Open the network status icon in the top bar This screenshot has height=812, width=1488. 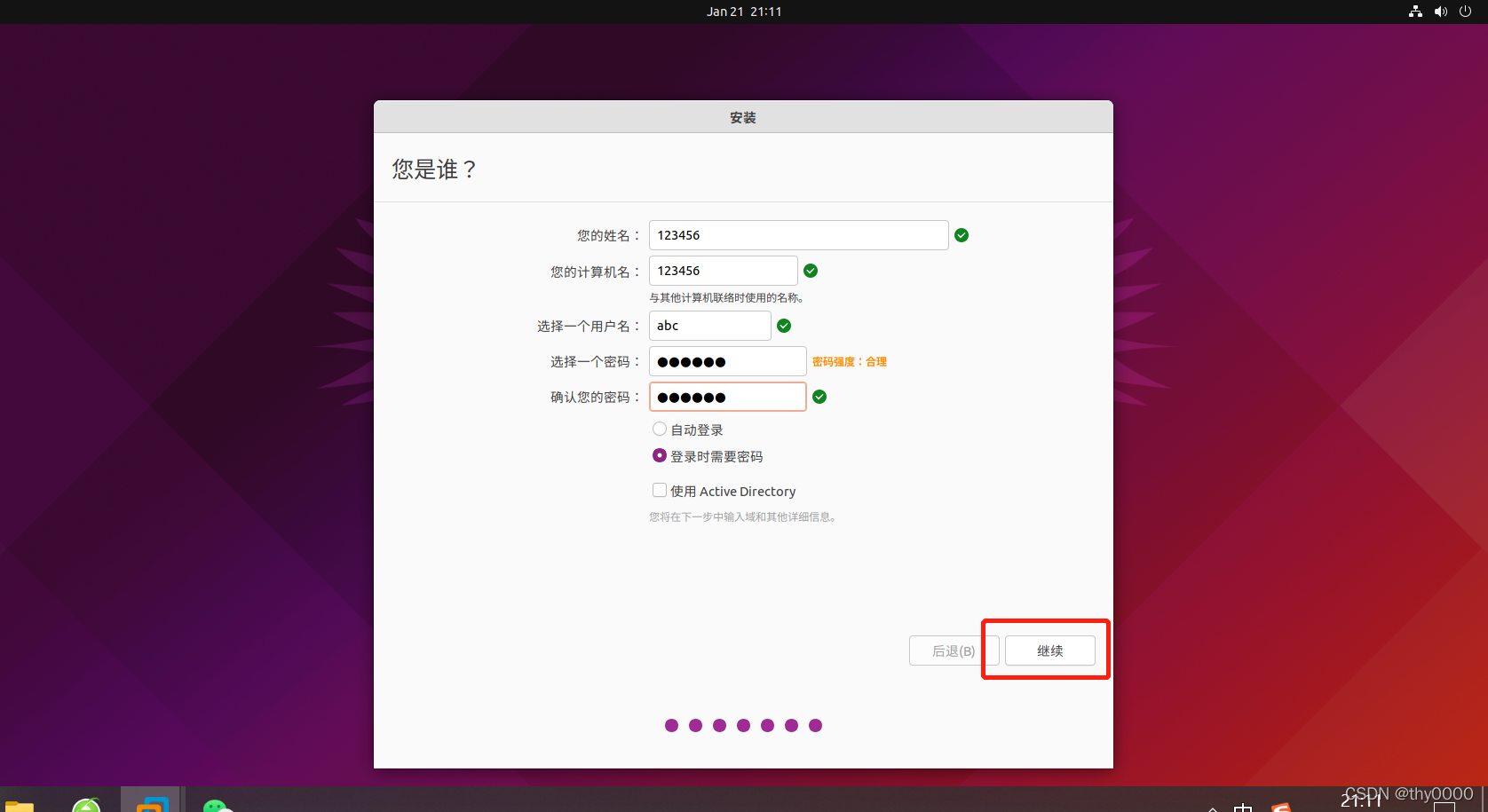coord(1414,12)
